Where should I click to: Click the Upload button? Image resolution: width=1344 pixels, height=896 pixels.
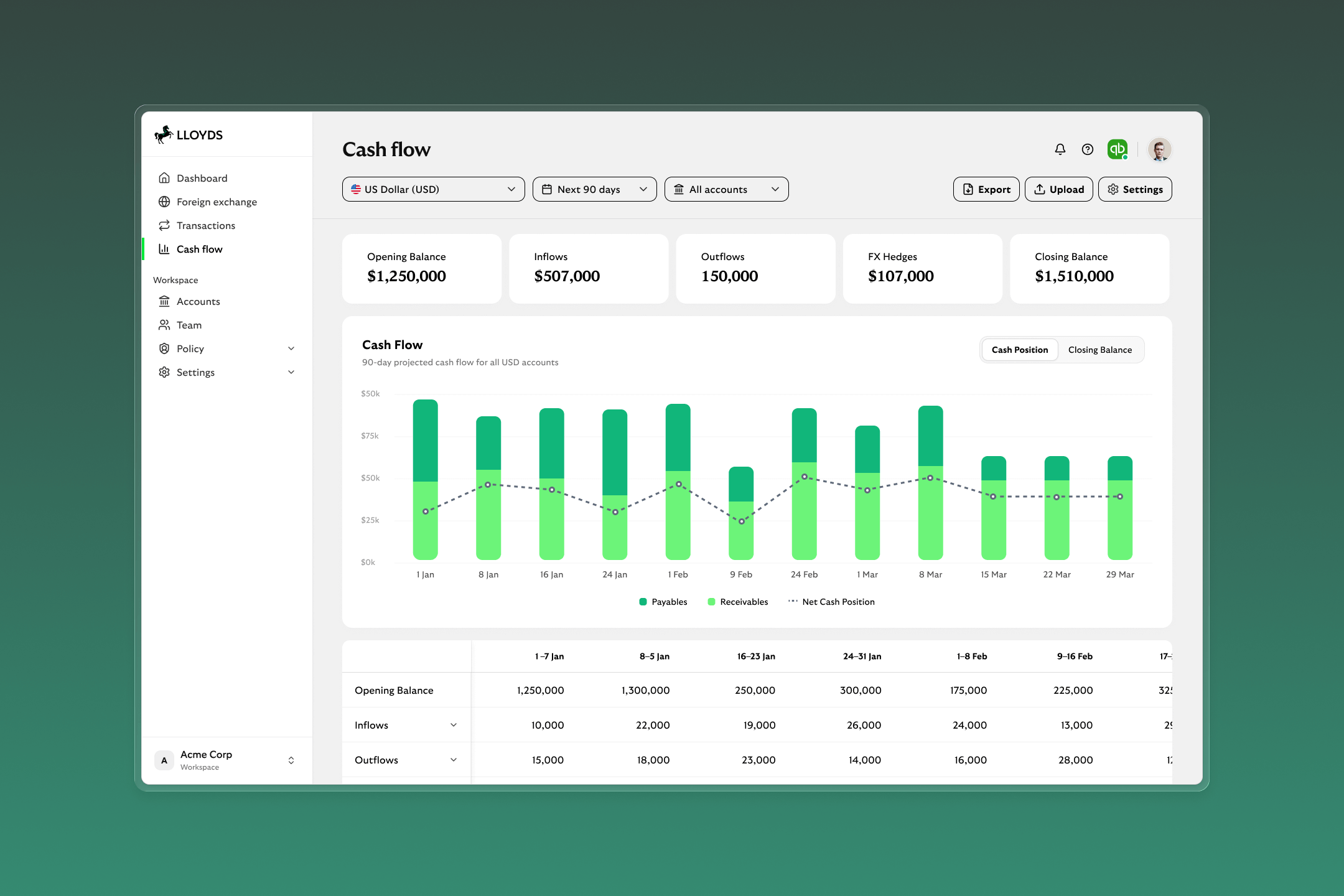coord(1058,189)
